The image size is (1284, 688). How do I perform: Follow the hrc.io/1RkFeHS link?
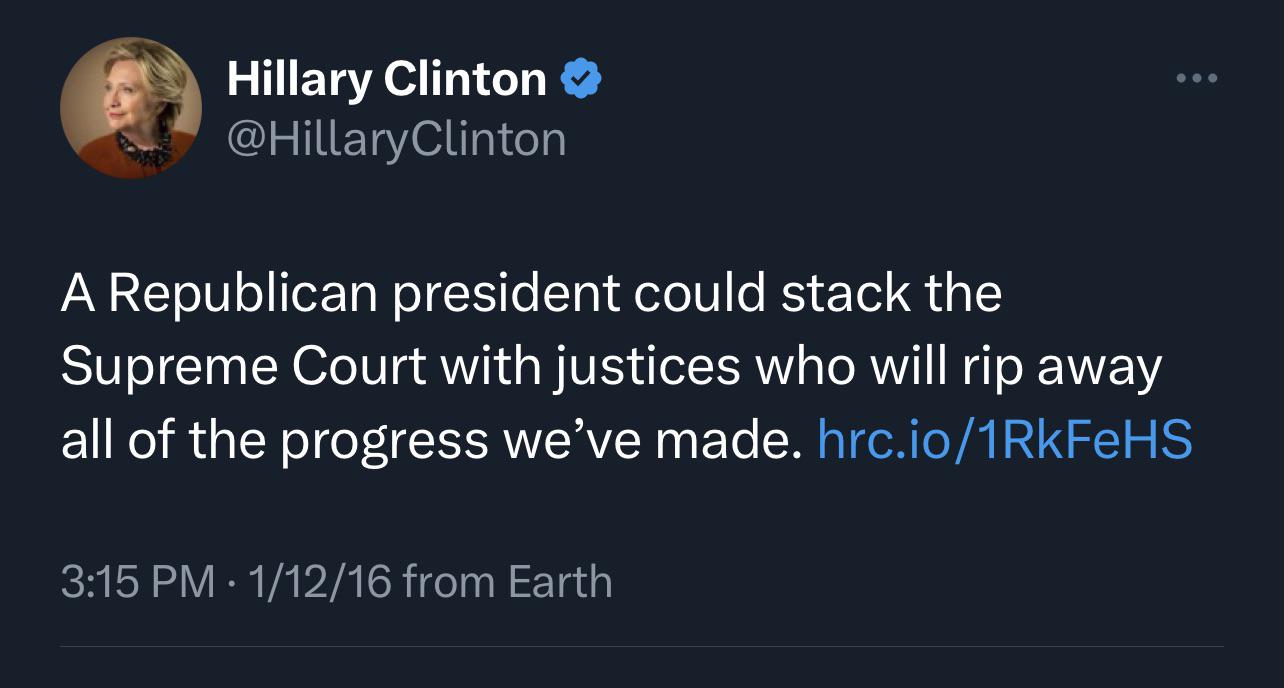[1004, 438]
